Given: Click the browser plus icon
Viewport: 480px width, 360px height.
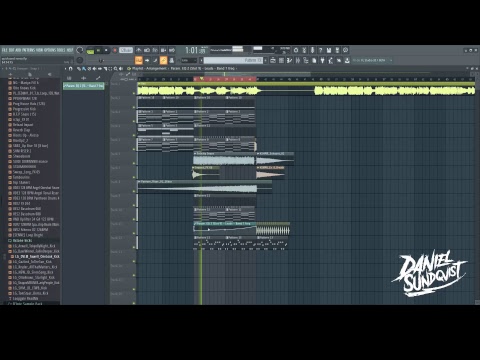Looking at the screenshot, I should point(10,74).
